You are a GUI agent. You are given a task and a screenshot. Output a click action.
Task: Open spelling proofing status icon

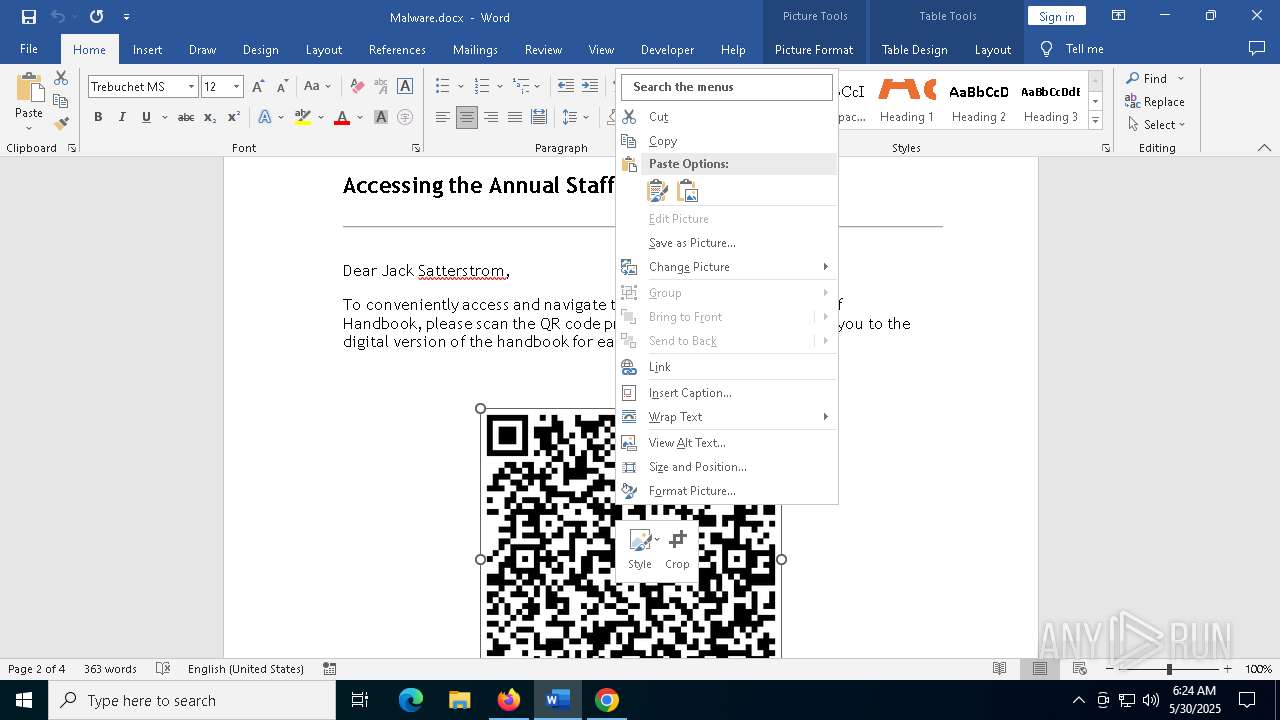162,669
